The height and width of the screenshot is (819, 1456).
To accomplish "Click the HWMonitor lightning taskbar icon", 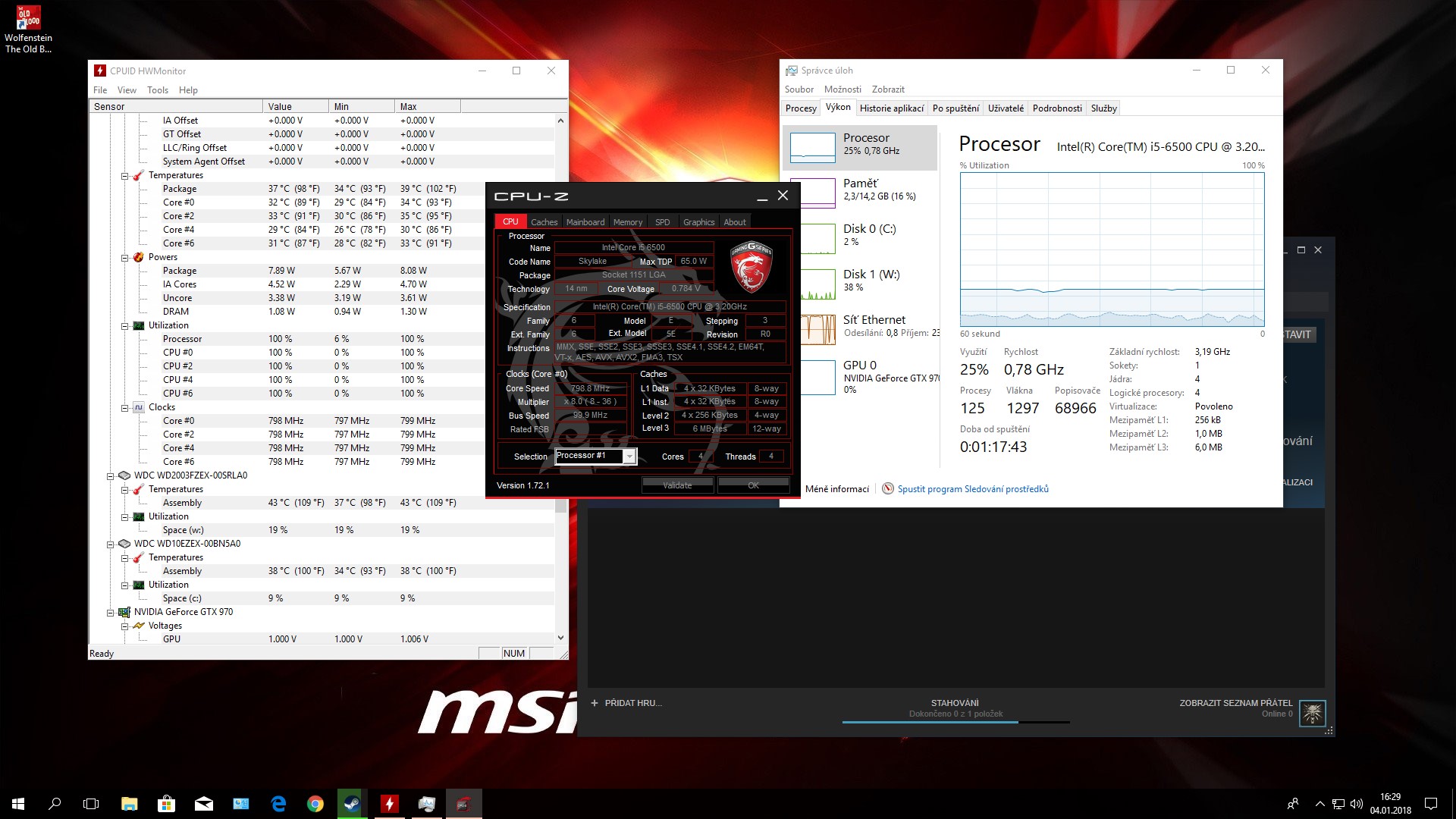I will pos(389,804).
